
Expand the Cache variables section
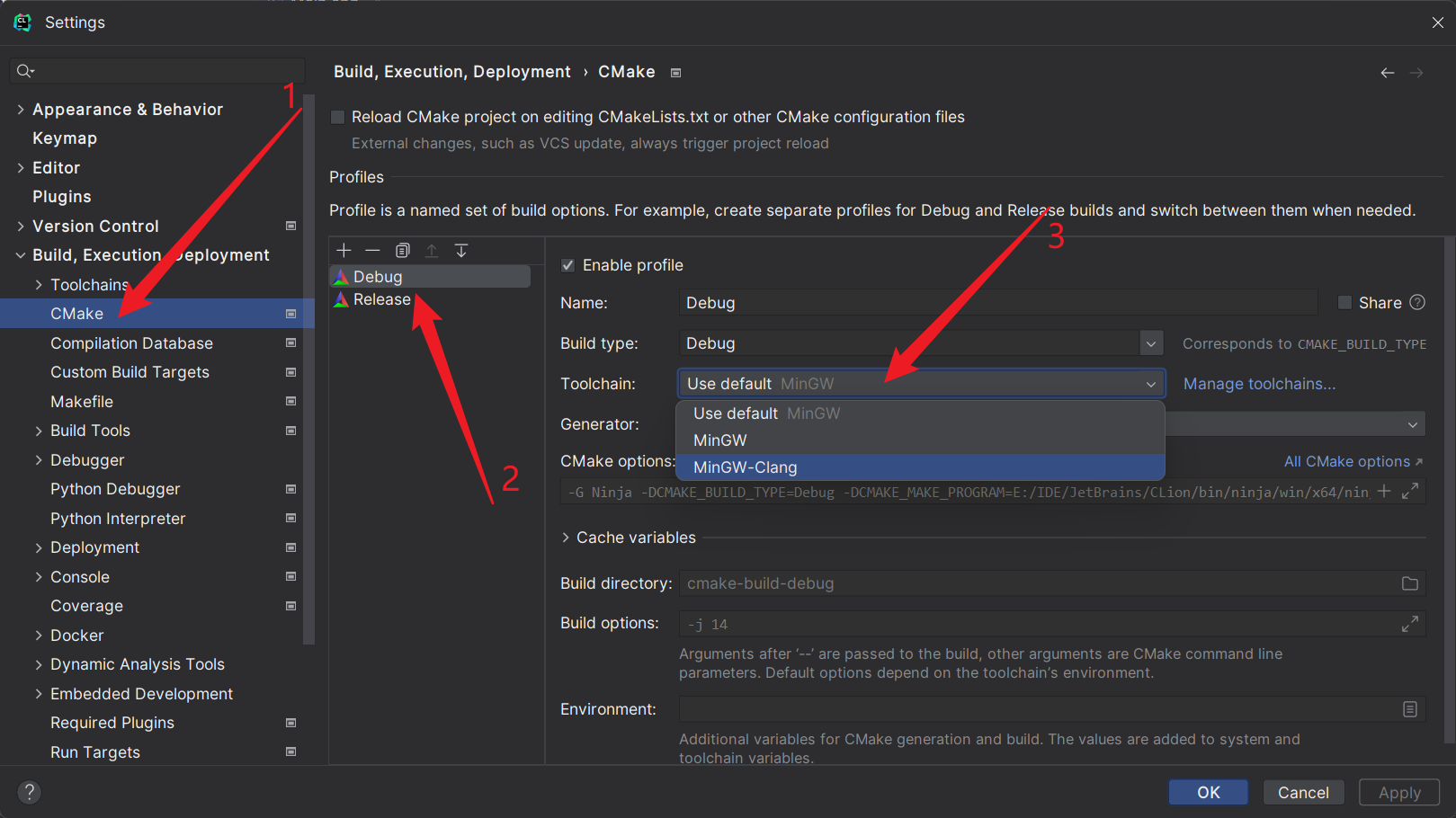pyautogui.click(x=566, y=538)
